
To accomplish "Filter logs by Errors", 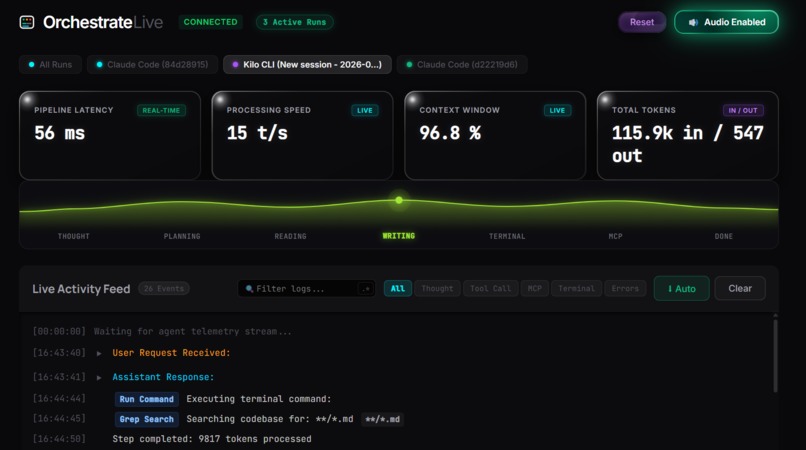I will point(625,289).
